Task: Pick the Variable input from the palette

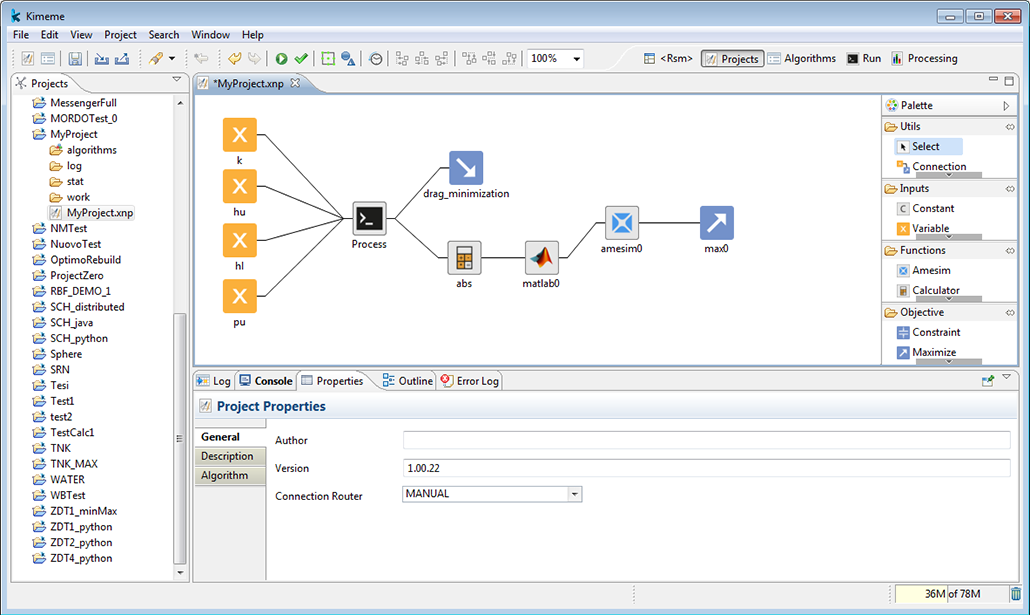Action: pos(923,228)
